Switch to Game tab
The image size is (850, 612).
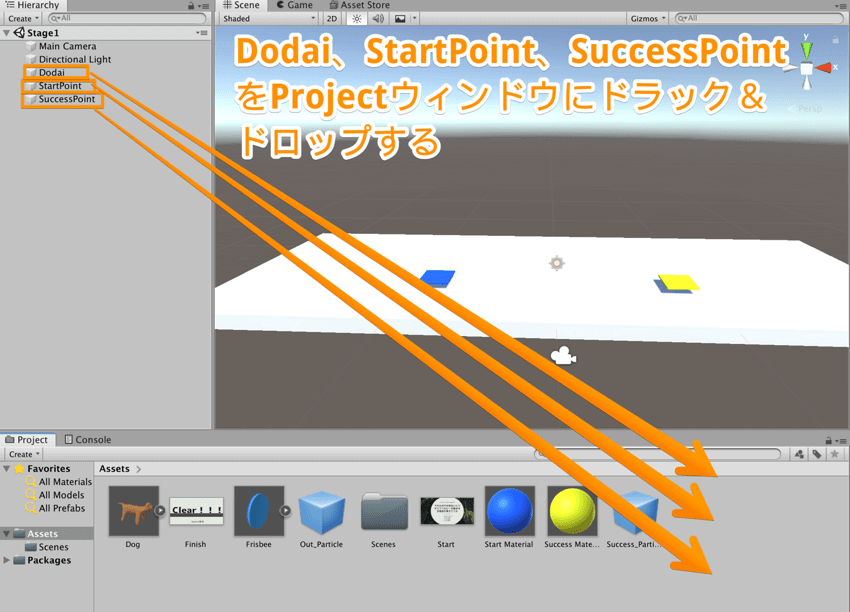point(294,5)
